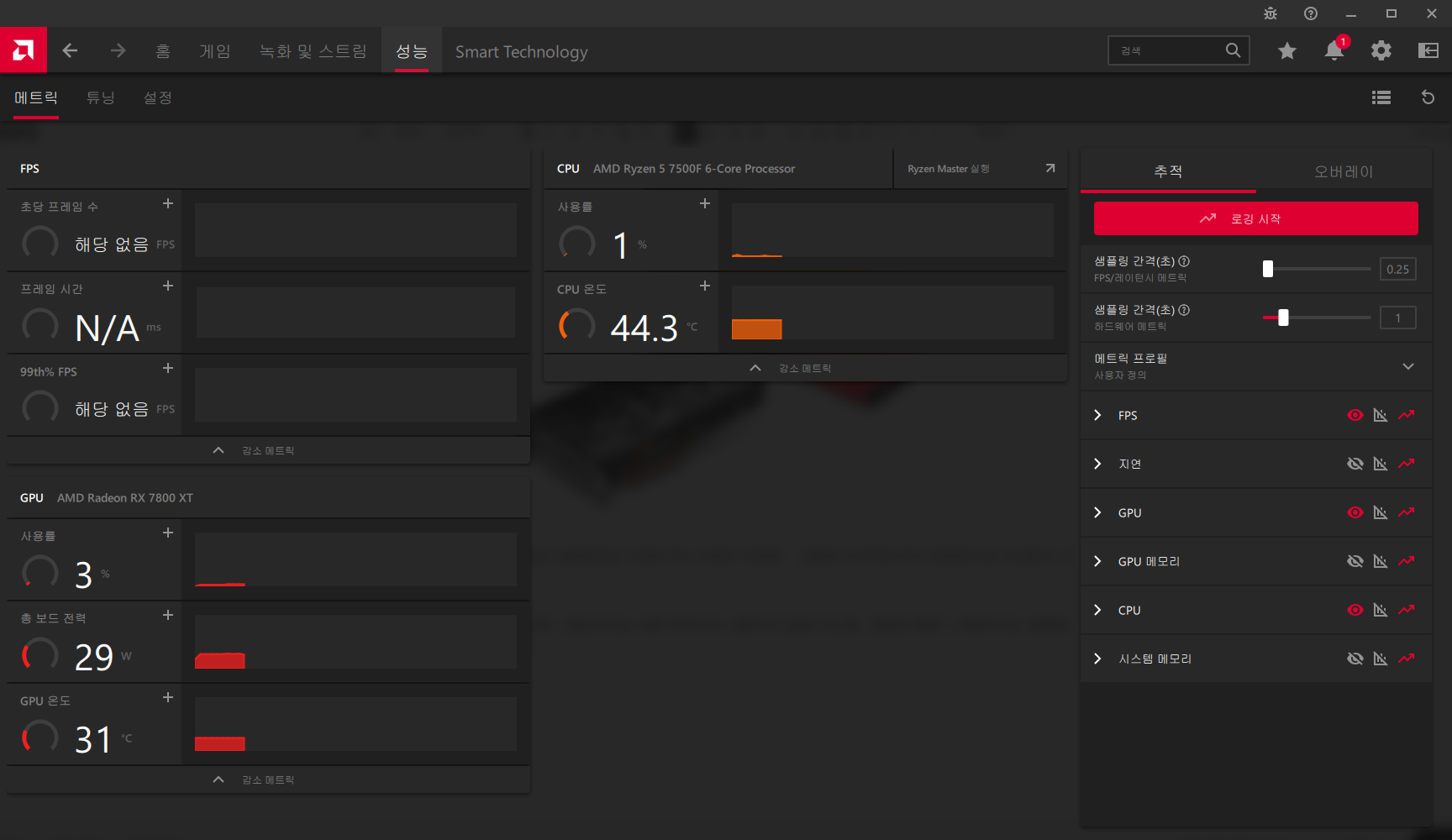Expand the 지연 section chevron
The height and width of the screenshot is (840, 1452).
(x=1097, y=464)
